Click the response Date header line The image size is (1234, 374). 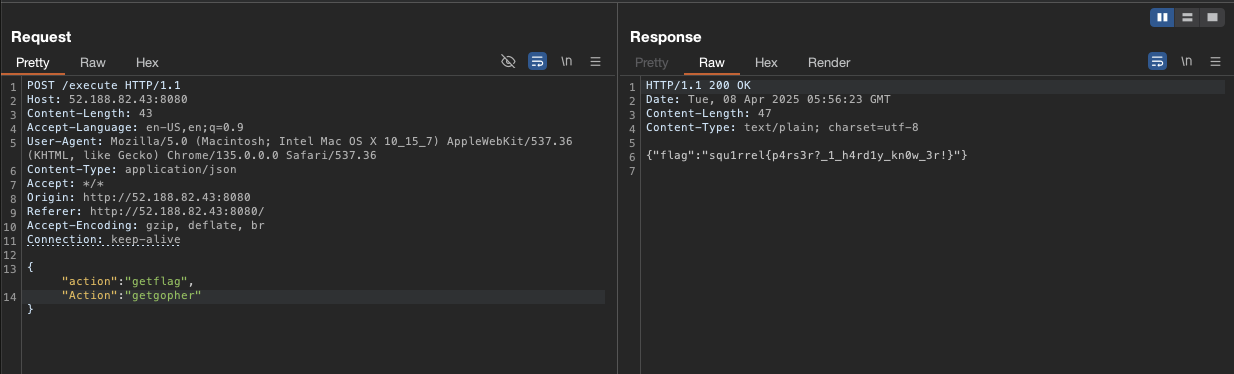tap(768, 100)
